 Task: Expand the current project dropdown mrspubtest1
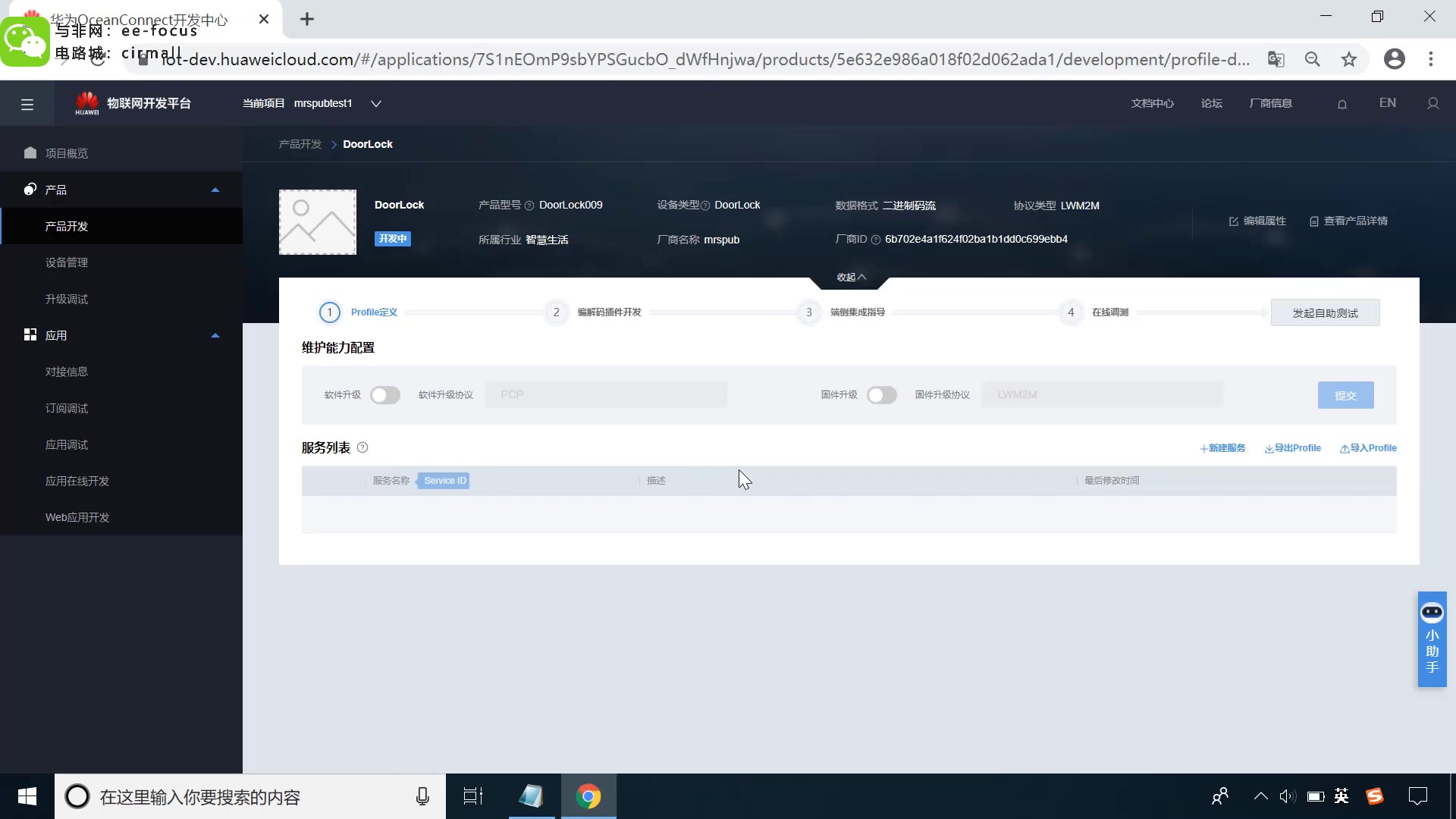coord(375,104)
